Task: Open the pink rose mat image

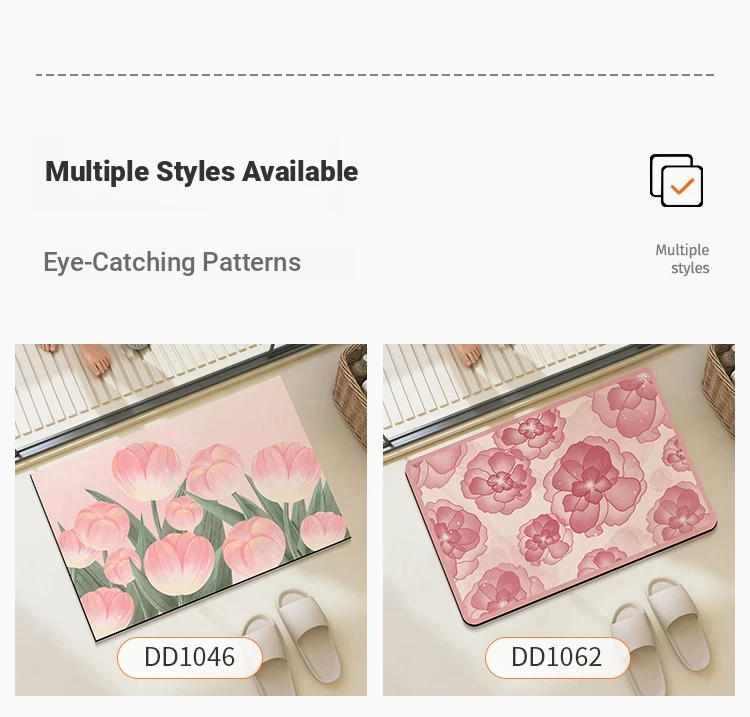Action: click(x=559, y=519)
